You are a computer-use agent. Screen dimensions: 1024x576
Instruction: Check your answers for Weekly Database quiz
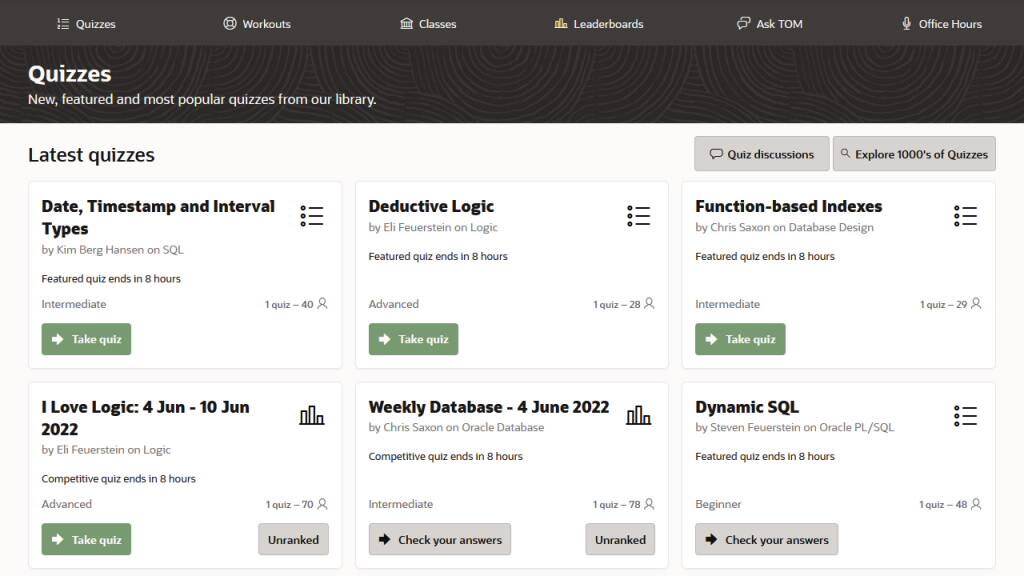440,539
